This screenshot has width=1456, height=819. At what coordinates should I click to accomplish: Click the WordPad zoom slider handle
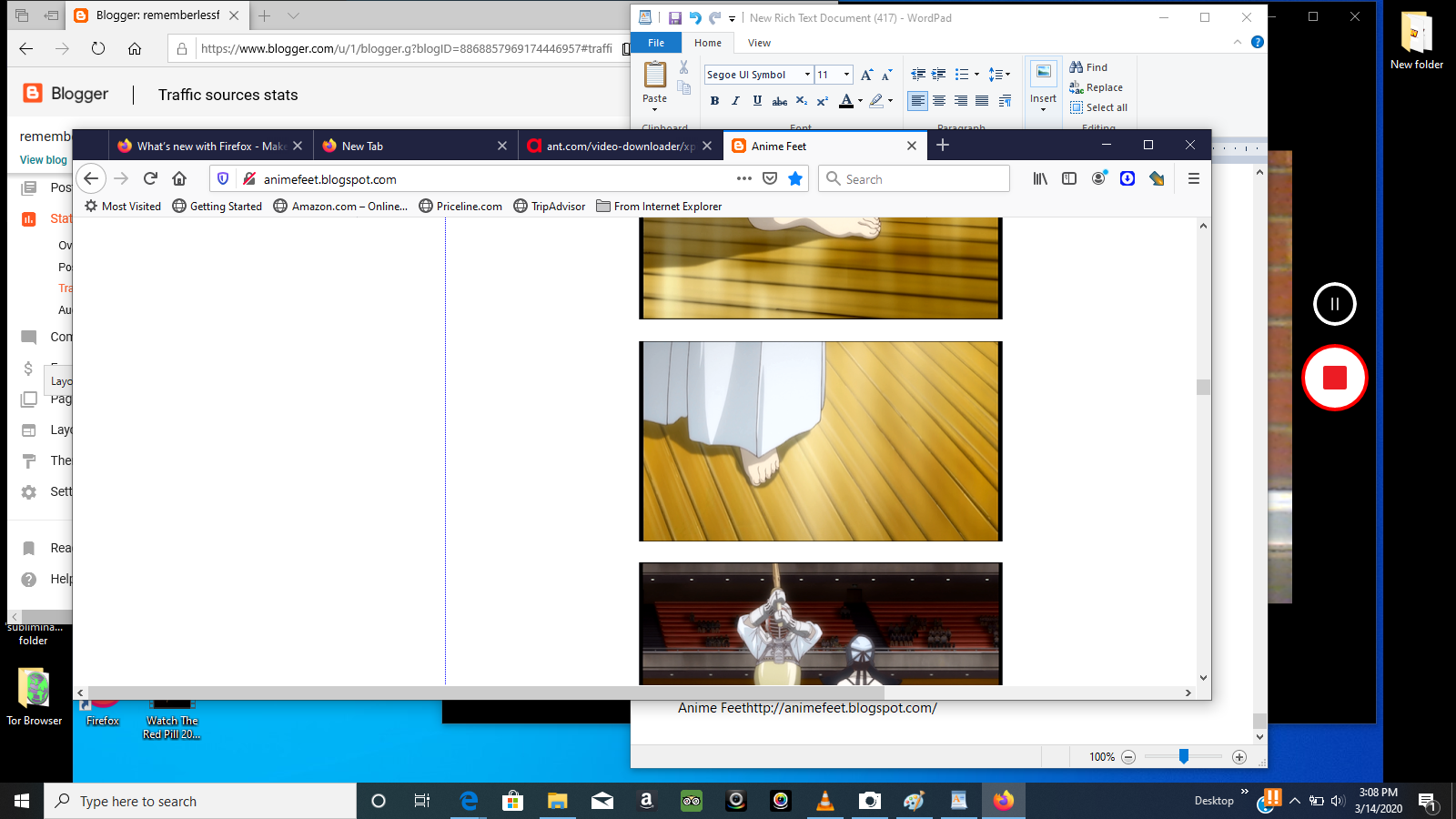click(x=1184, y=756)
